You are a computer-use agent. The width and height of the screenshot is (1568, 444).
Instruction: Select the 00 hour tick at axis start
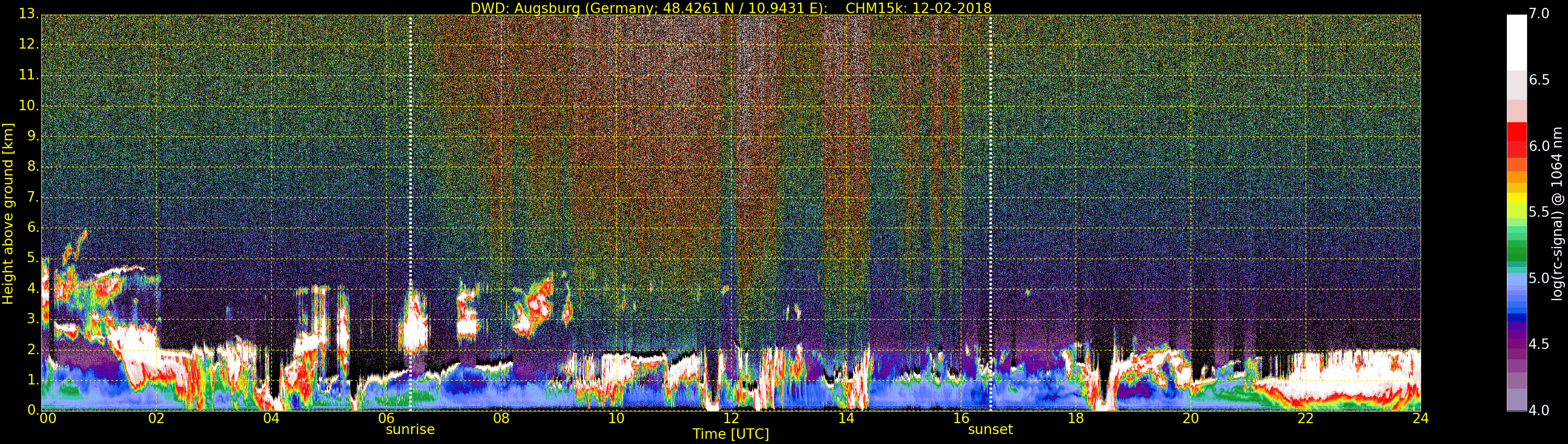pos(48,418)
